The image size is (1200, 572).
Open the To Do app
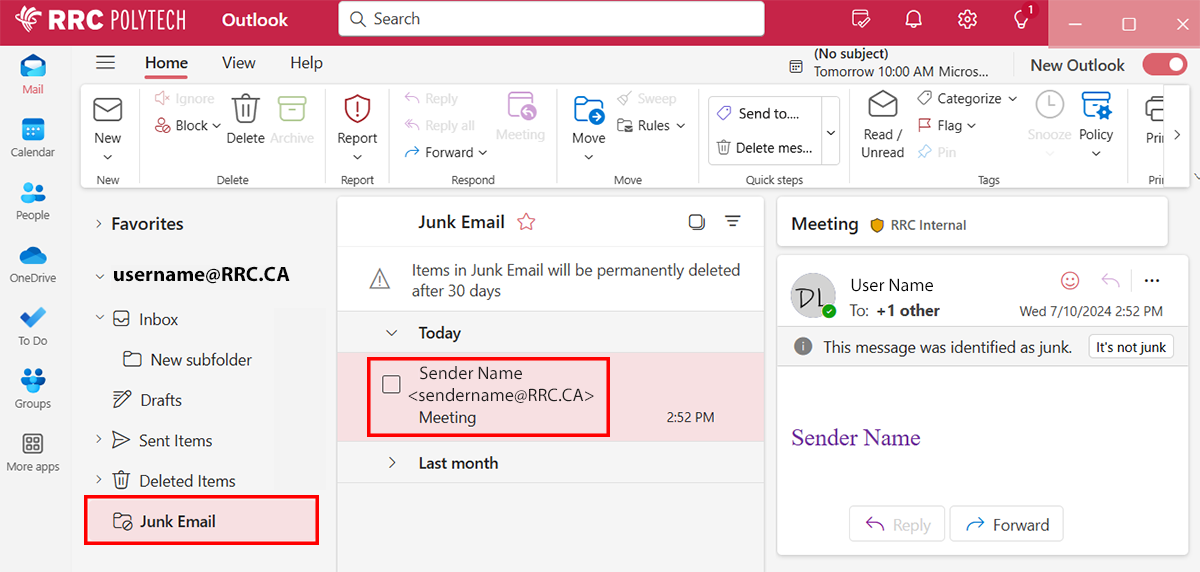click(x=32, y=326)
